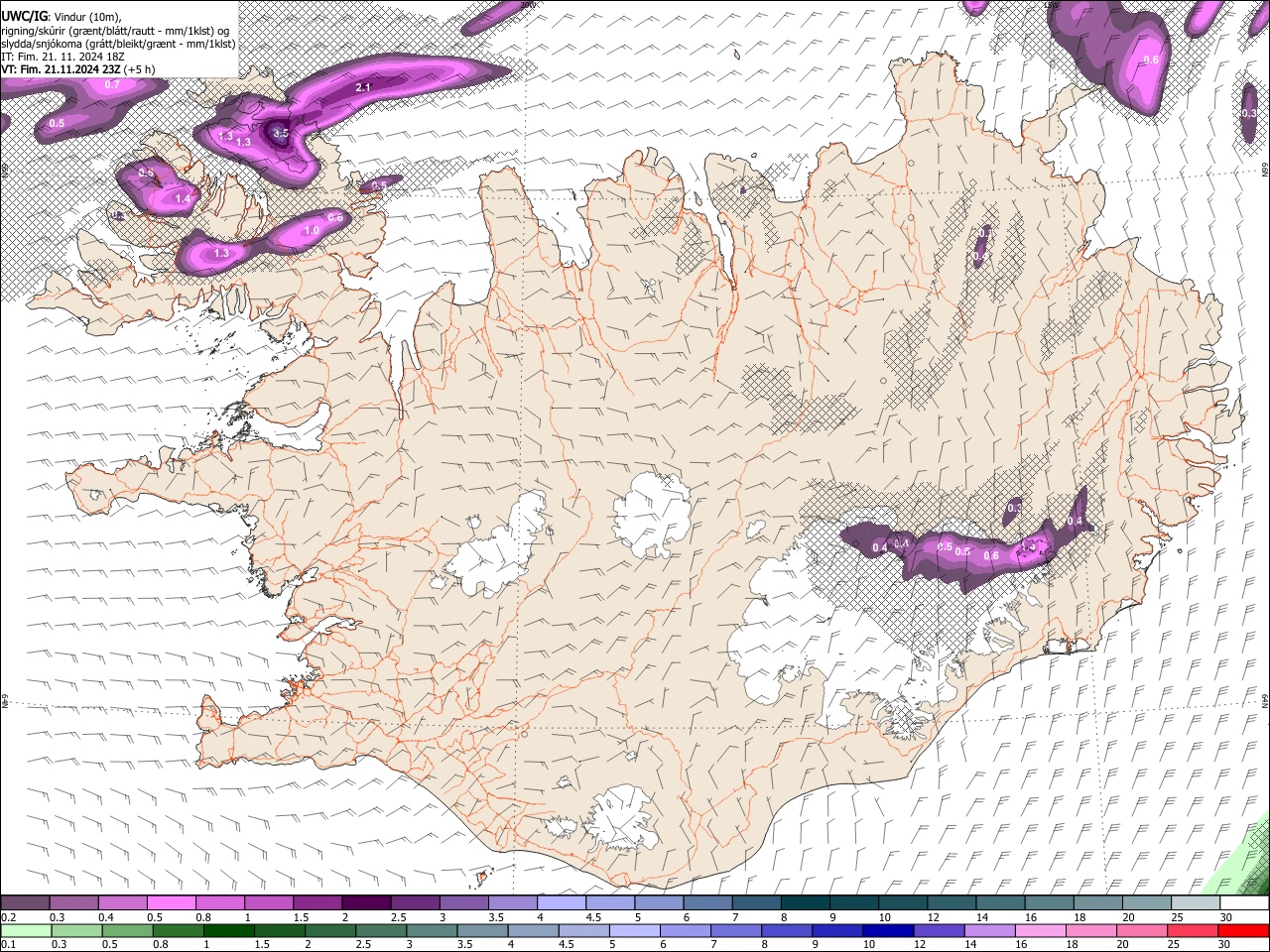The width and height of the screenshot is (1270, 952).
Task: Click the pale green rain swatch labeled 0.1
Action: (26, 930)
